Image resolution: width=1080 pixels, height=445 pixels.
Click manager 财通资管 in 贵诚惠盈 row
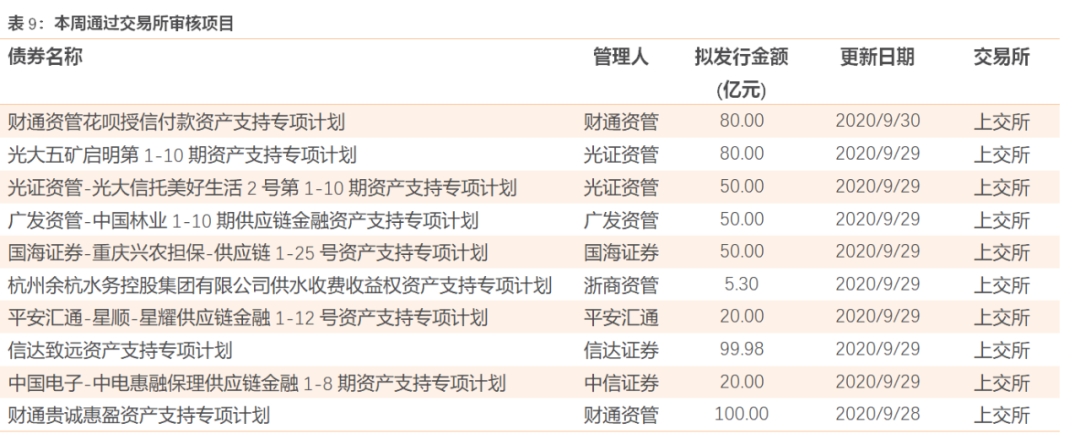click(x=621, y=415)
